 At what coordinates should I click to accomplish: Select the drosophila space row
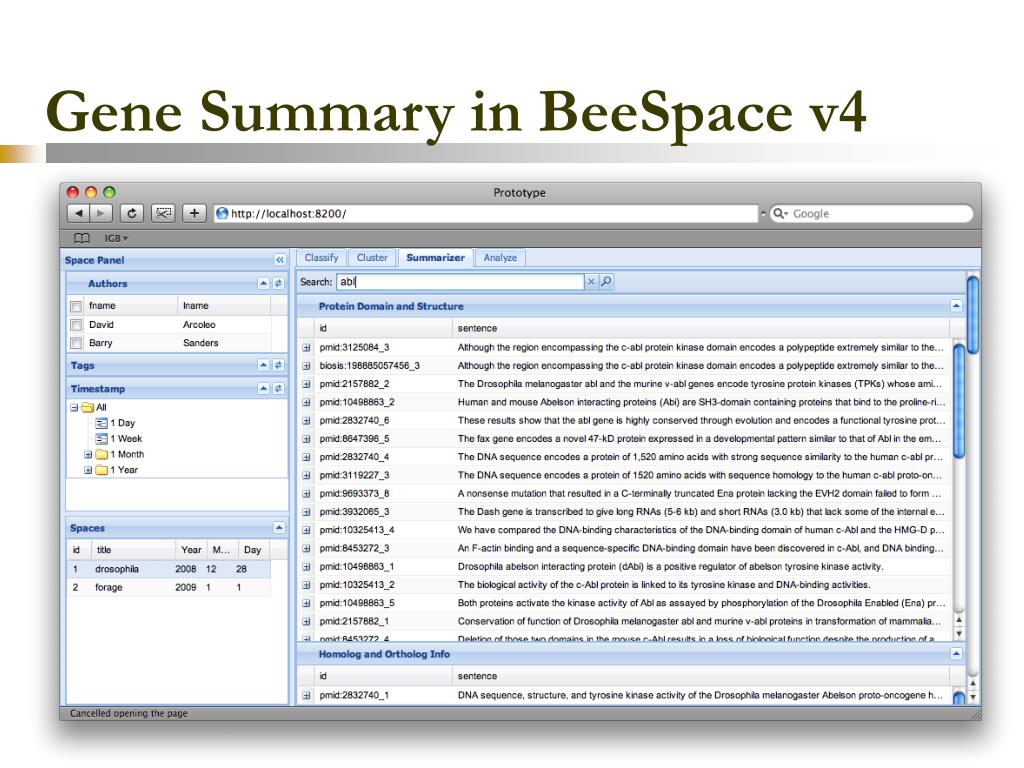(x=168, y=569)
